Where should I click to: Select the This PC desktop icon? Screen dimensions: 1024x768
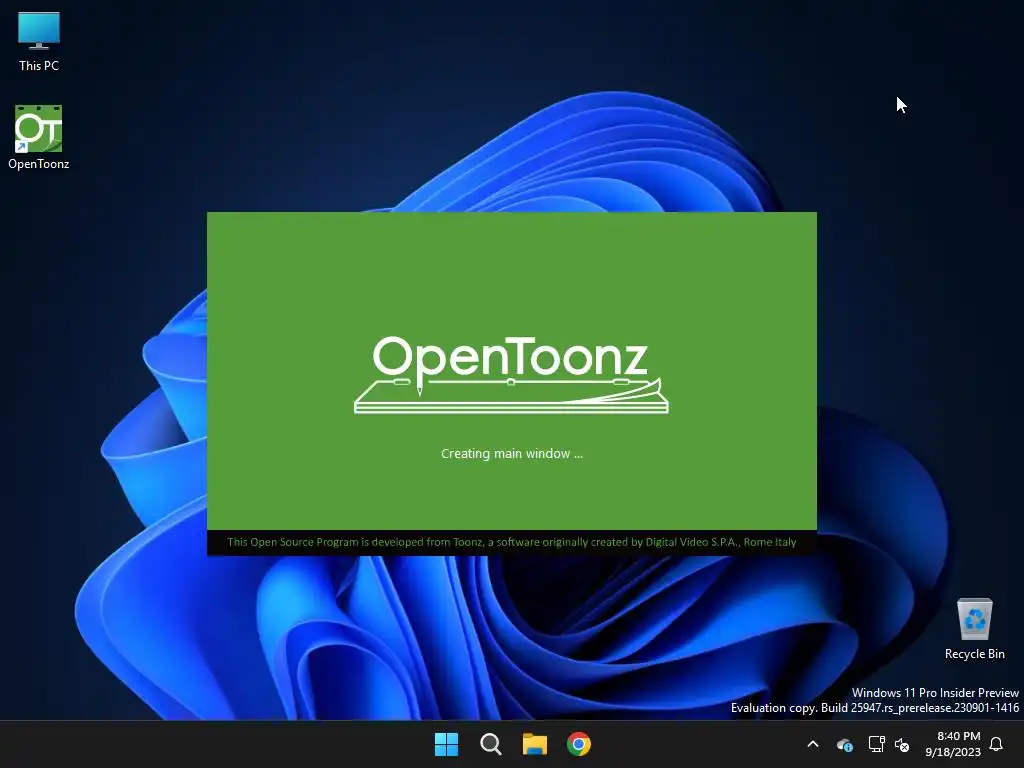[x=39, y=41]
